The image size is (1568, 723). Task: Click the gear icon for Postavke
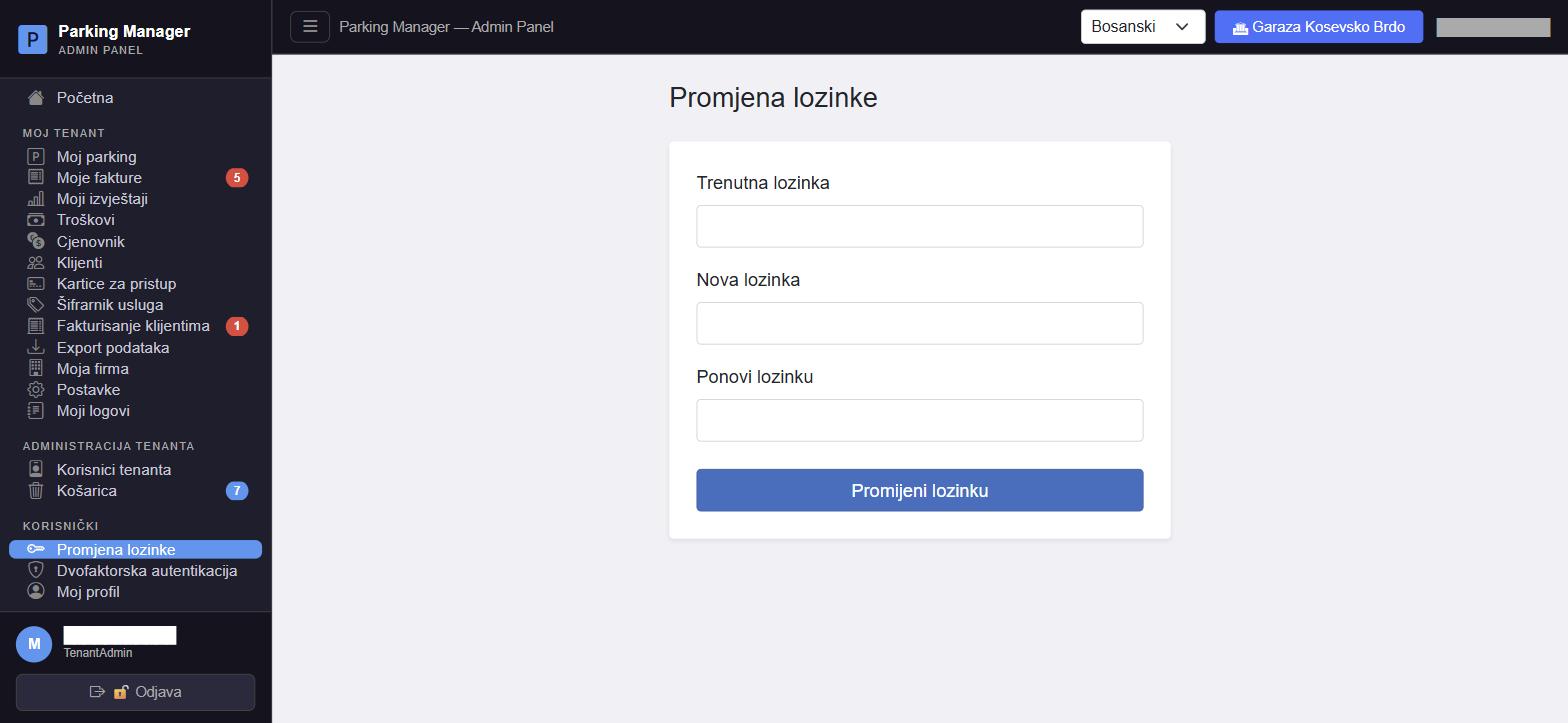coord(36,390)
